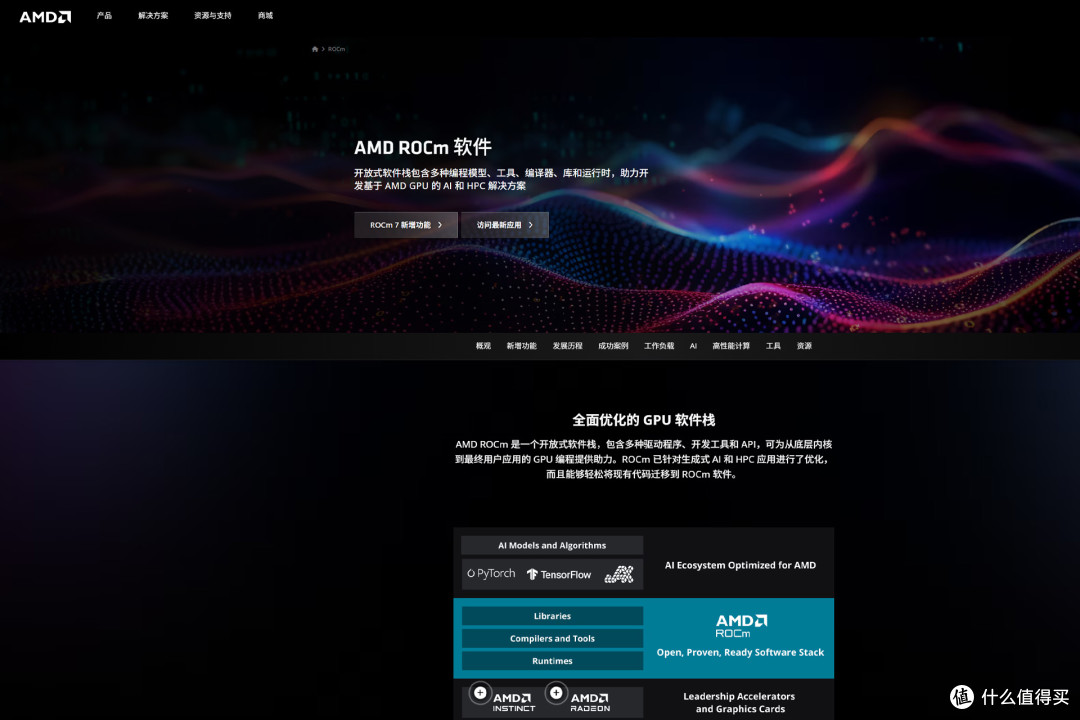The image size is (1080, 720).
Task: Click 'AI Ecosystem Optimized for AMD' text
Action: [x=740, y=565]
